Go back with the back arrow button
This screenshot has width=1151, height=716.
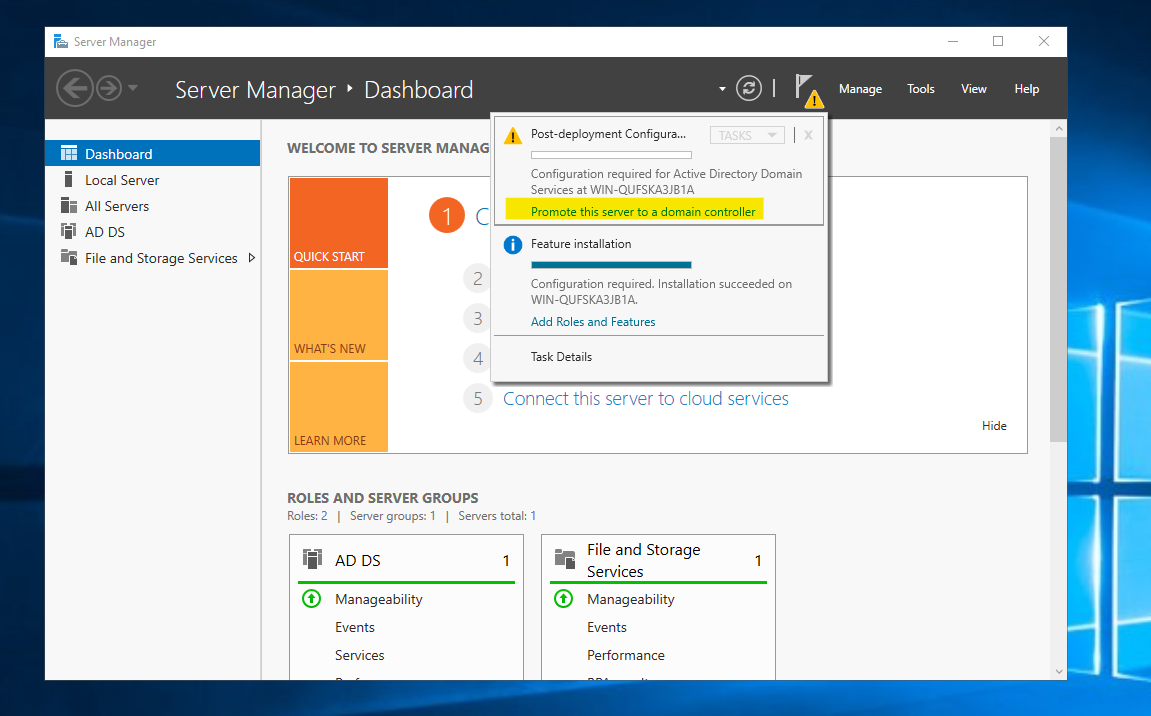[x=75, y=89]
